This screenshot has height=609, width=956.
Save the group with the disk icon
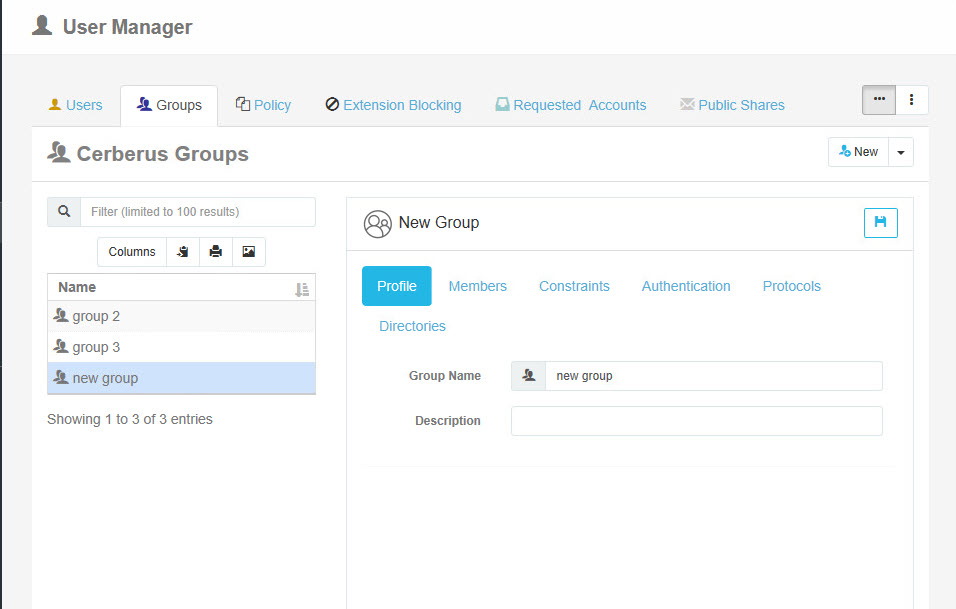[x=880, y=223]
